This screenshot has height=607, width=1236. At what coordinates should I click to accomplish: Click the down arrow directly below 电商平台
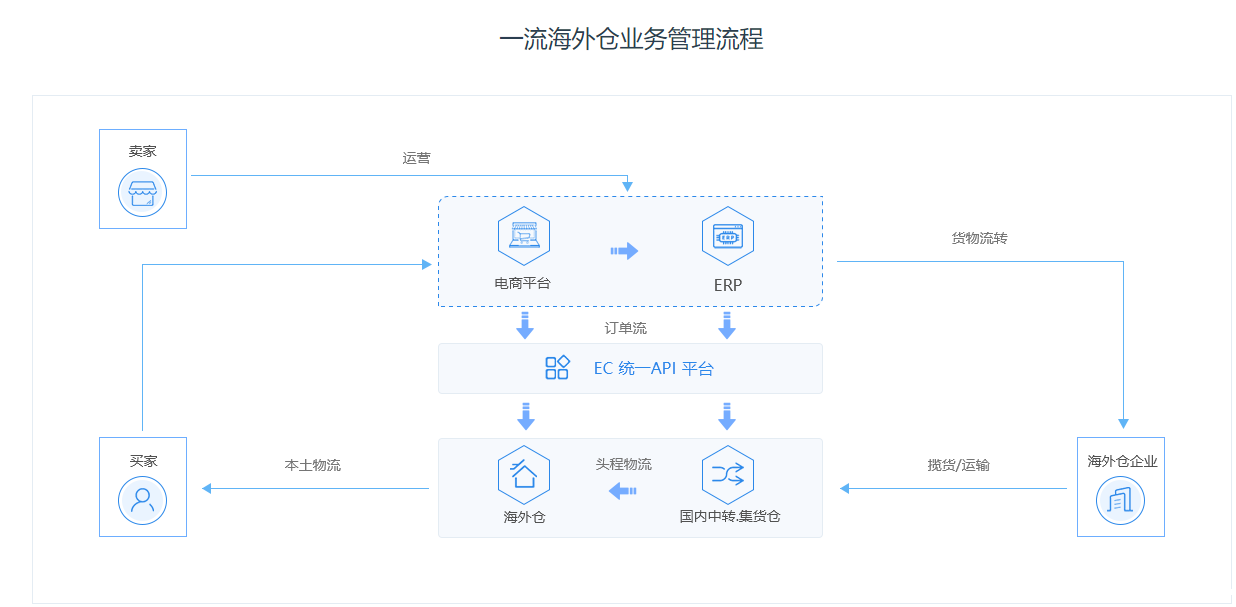tap(525, 325)
